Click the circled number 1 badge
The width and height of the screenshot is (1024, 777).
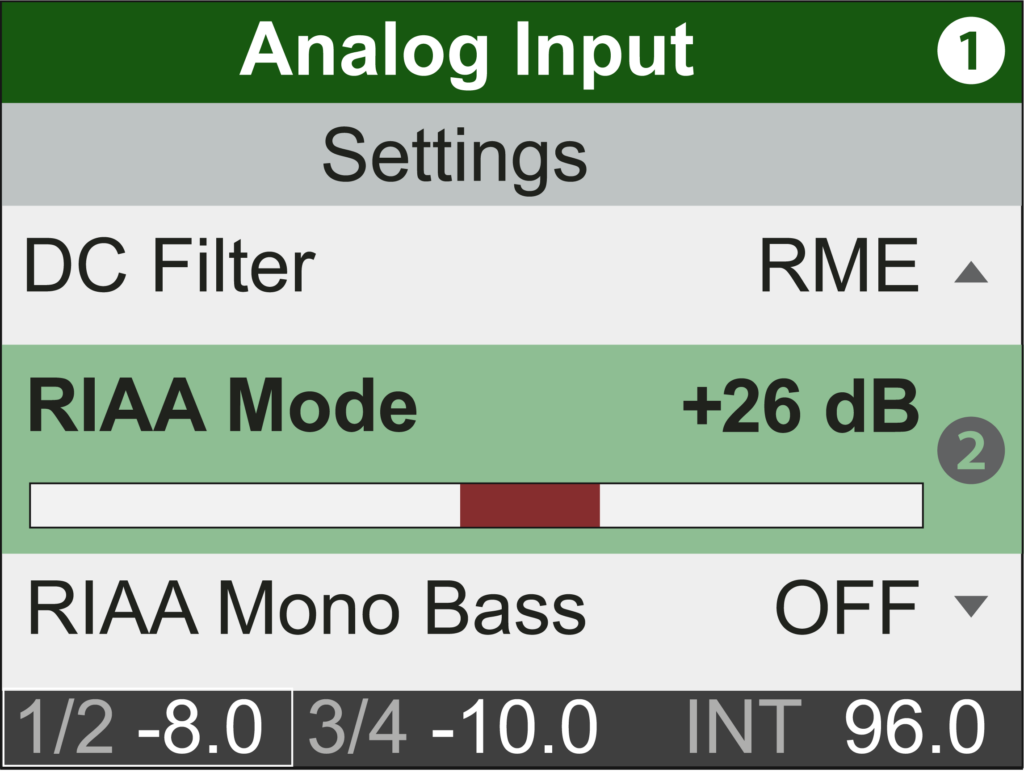[x=970, y=52]
